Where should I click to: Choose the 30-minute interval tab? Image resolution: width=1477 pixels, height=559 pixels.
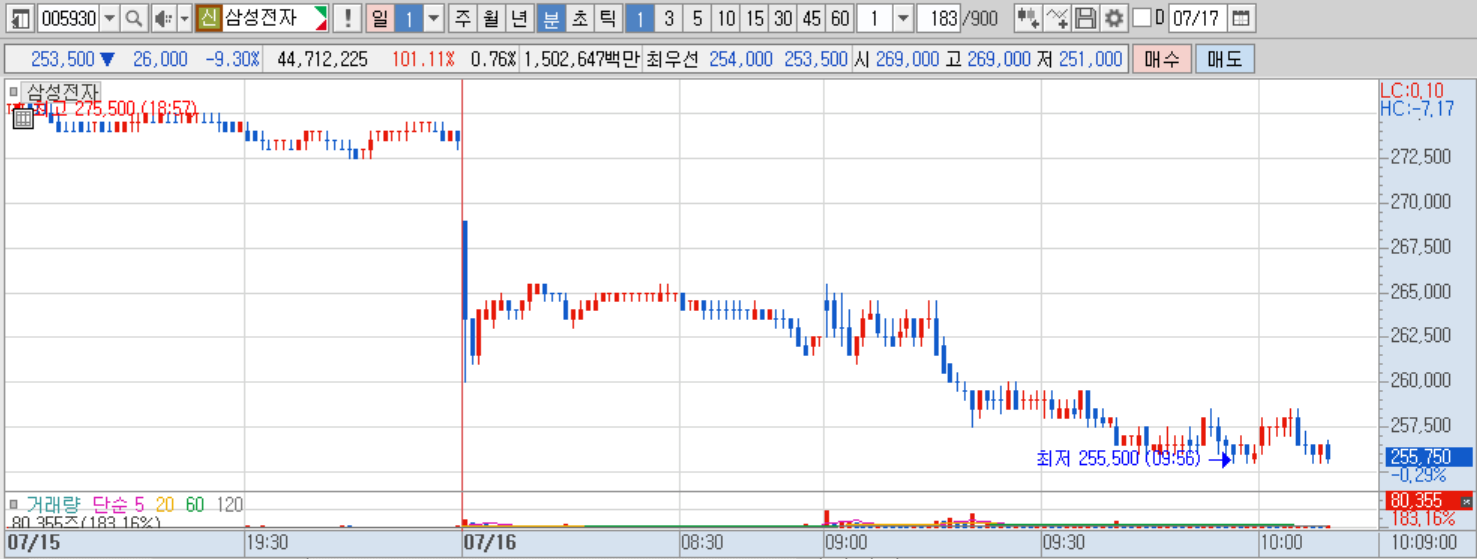tap(783, 18)
